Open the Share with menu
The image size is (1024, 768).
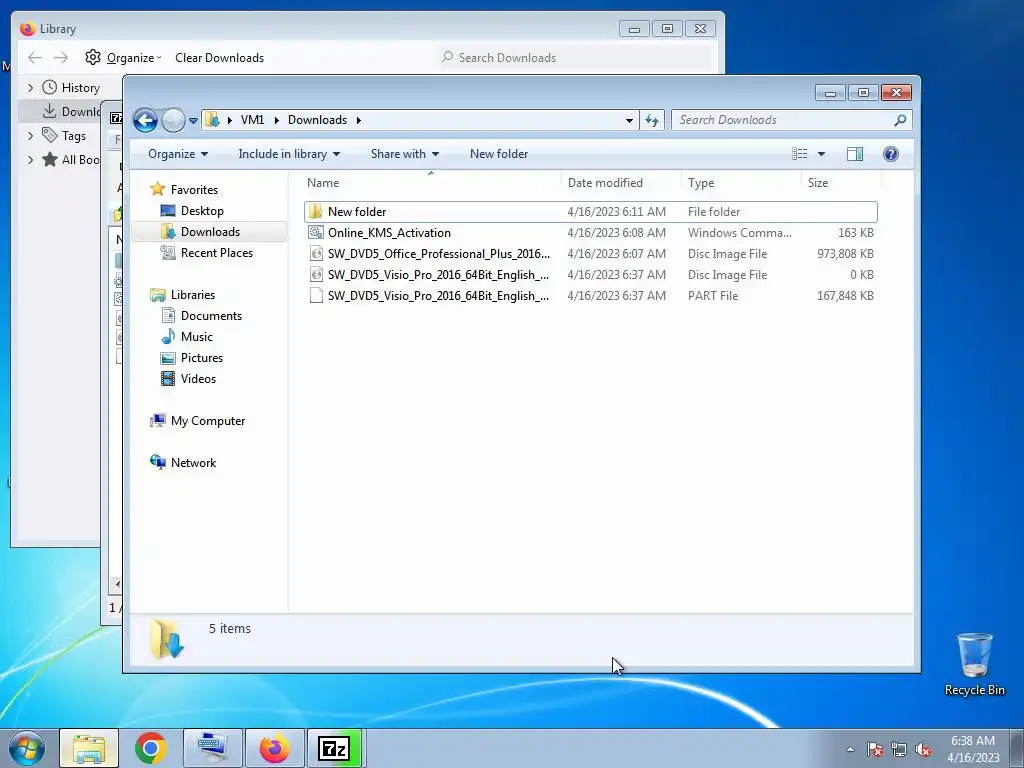coord(404,154)
